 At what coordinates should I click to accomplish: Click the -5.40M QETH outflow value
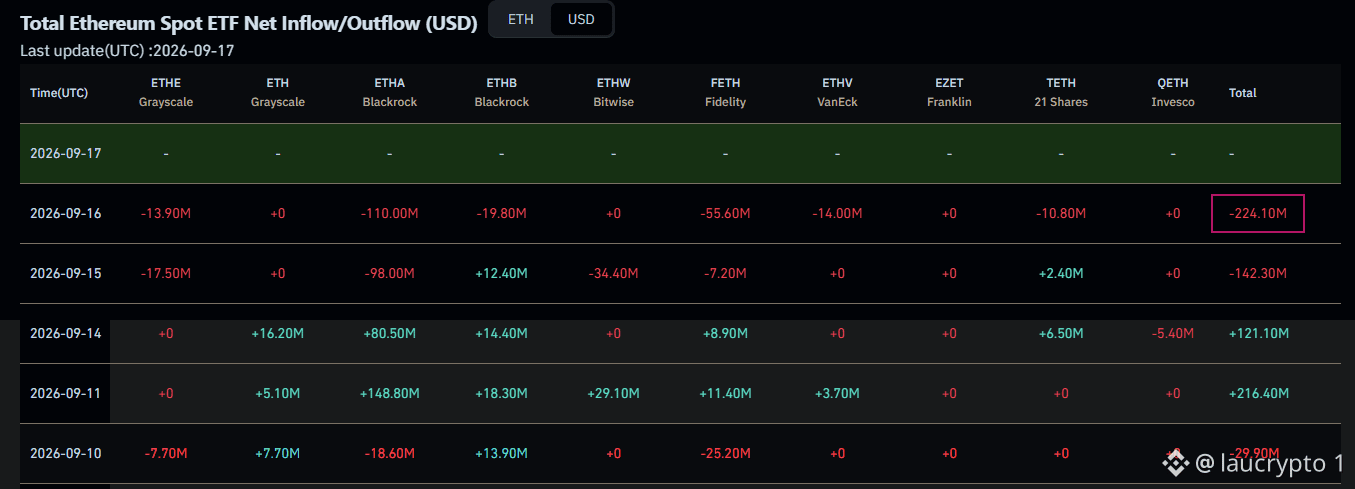(1173, 334)
